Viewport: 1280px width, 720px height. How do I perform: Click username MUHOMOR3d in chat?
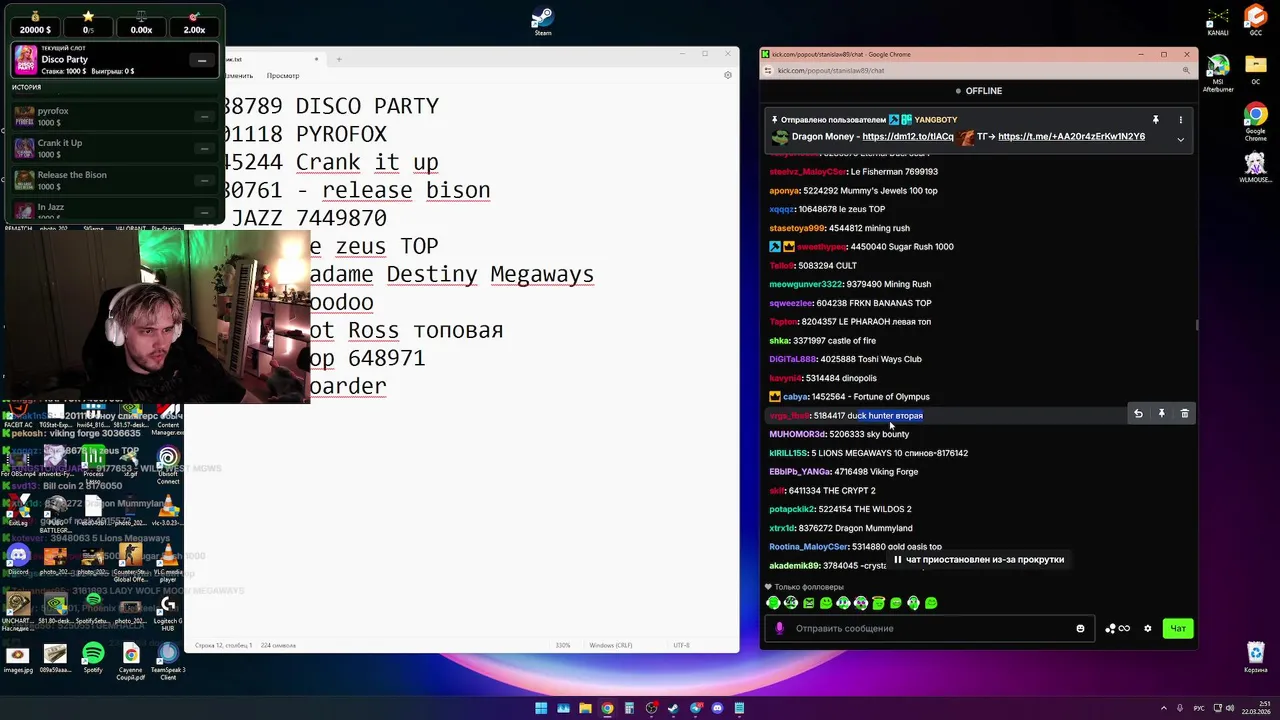click(x=797, y=434)
